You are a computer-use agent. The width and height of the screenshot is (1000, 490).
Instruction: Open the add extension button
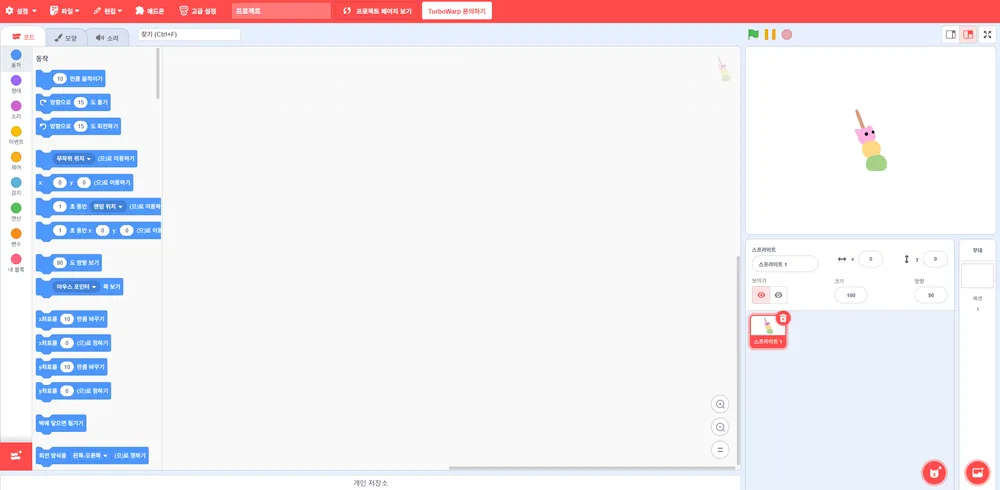click(x=16, y=456)
